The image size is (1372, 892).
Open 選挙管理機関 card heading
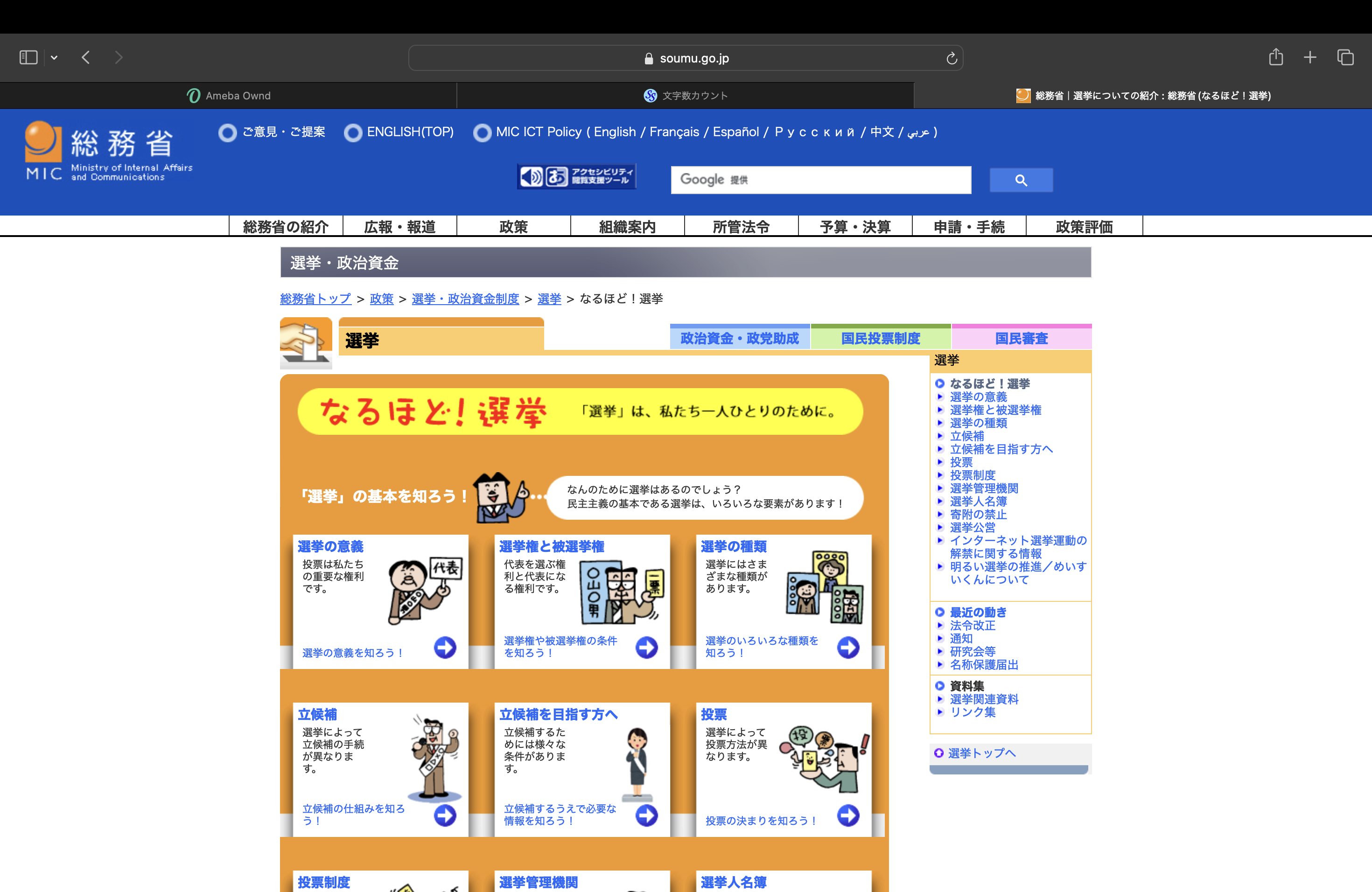539,882
